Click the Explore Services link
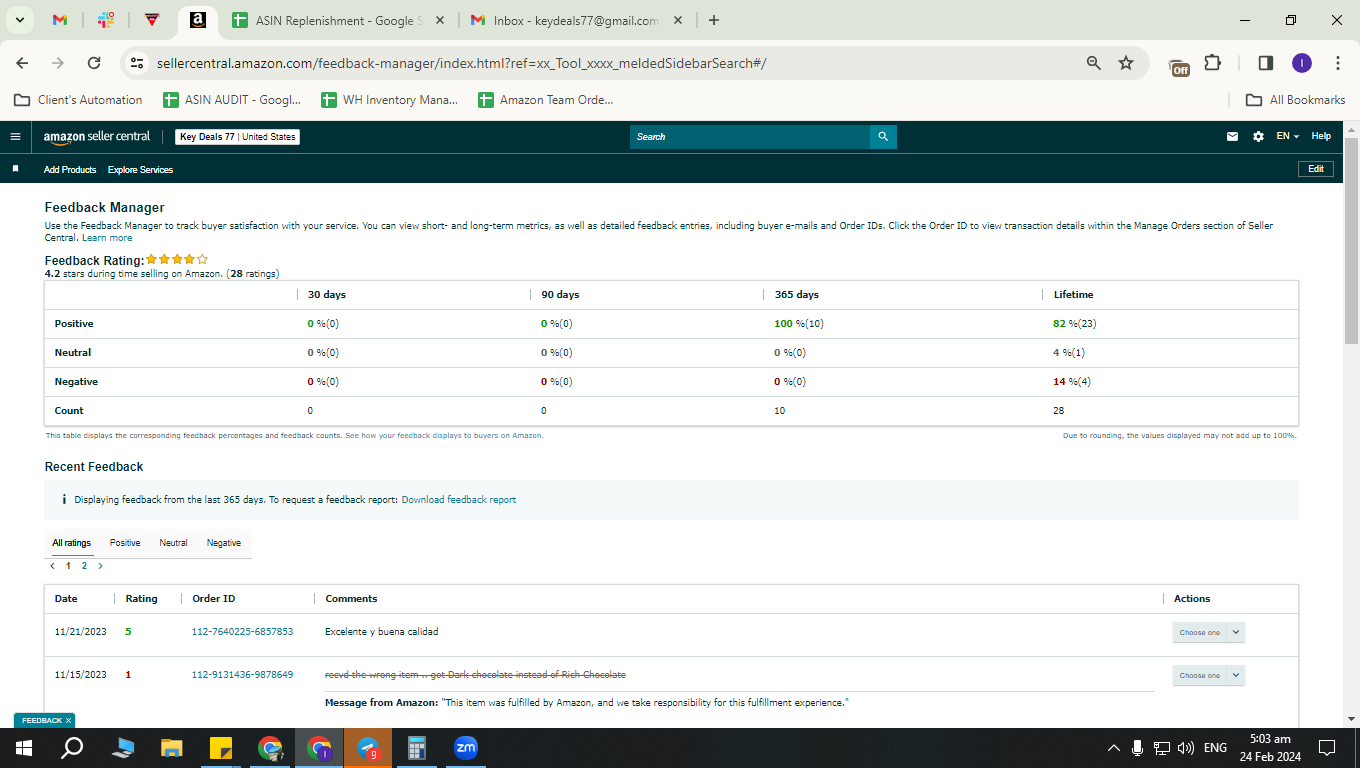This screenshot has width=1360, height=768. pyautogui.click(x=140, y=170)
